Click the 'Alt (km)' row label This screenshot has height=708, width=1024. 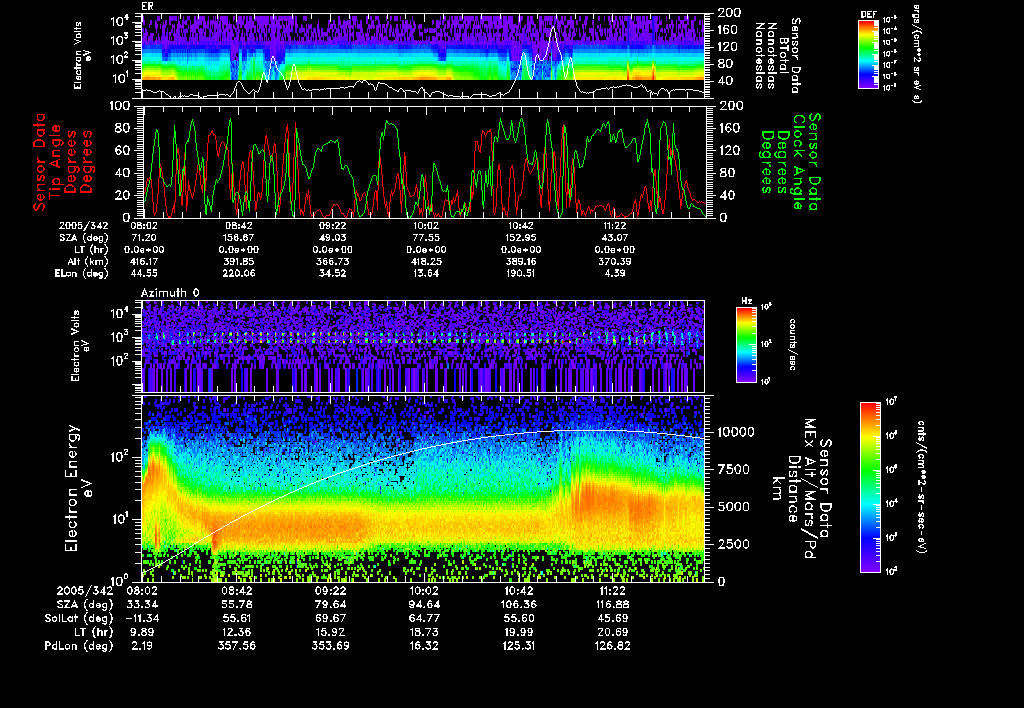(87, 261)
